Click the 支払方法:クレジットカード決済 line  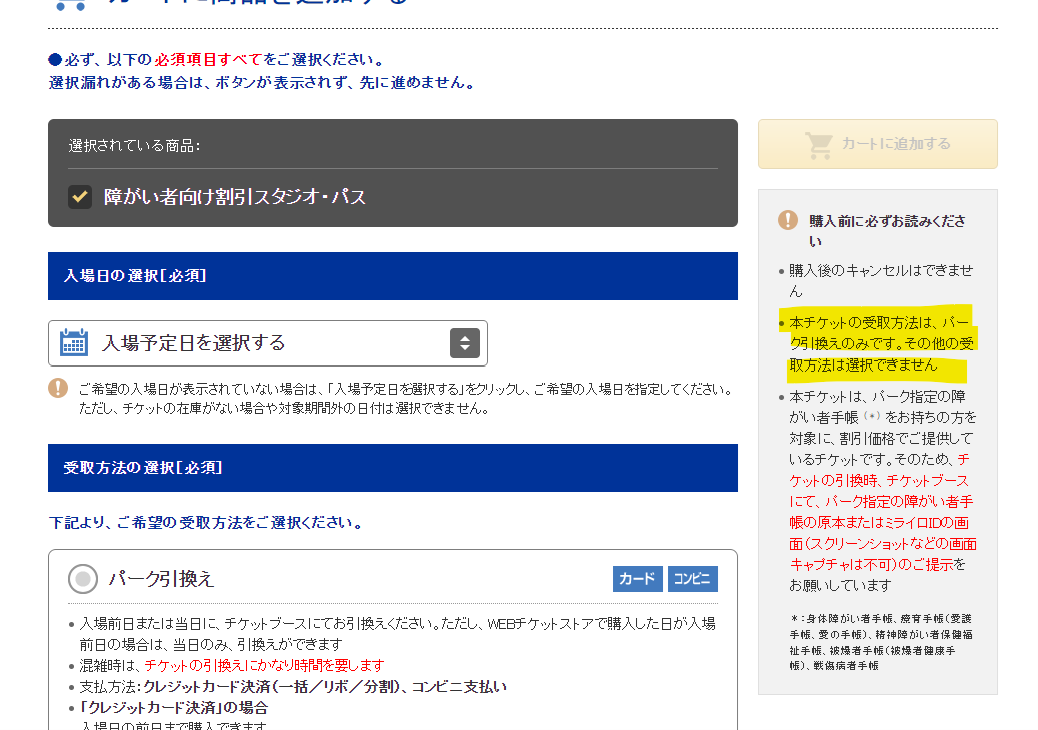tap(293, 686)
